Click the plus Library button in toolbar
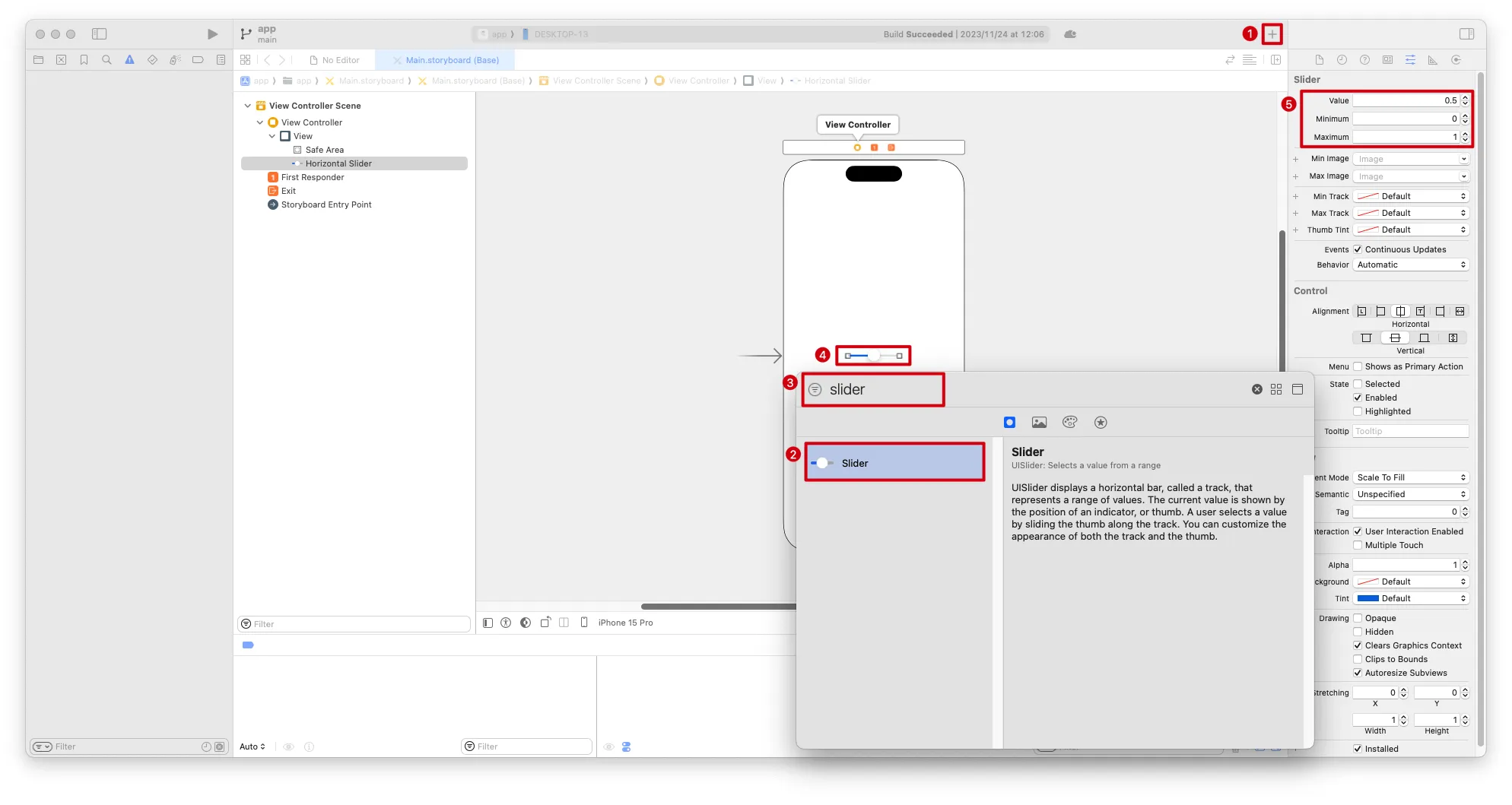The image size is (1512, 805). pyautogui.click(x=1272, y=34)
